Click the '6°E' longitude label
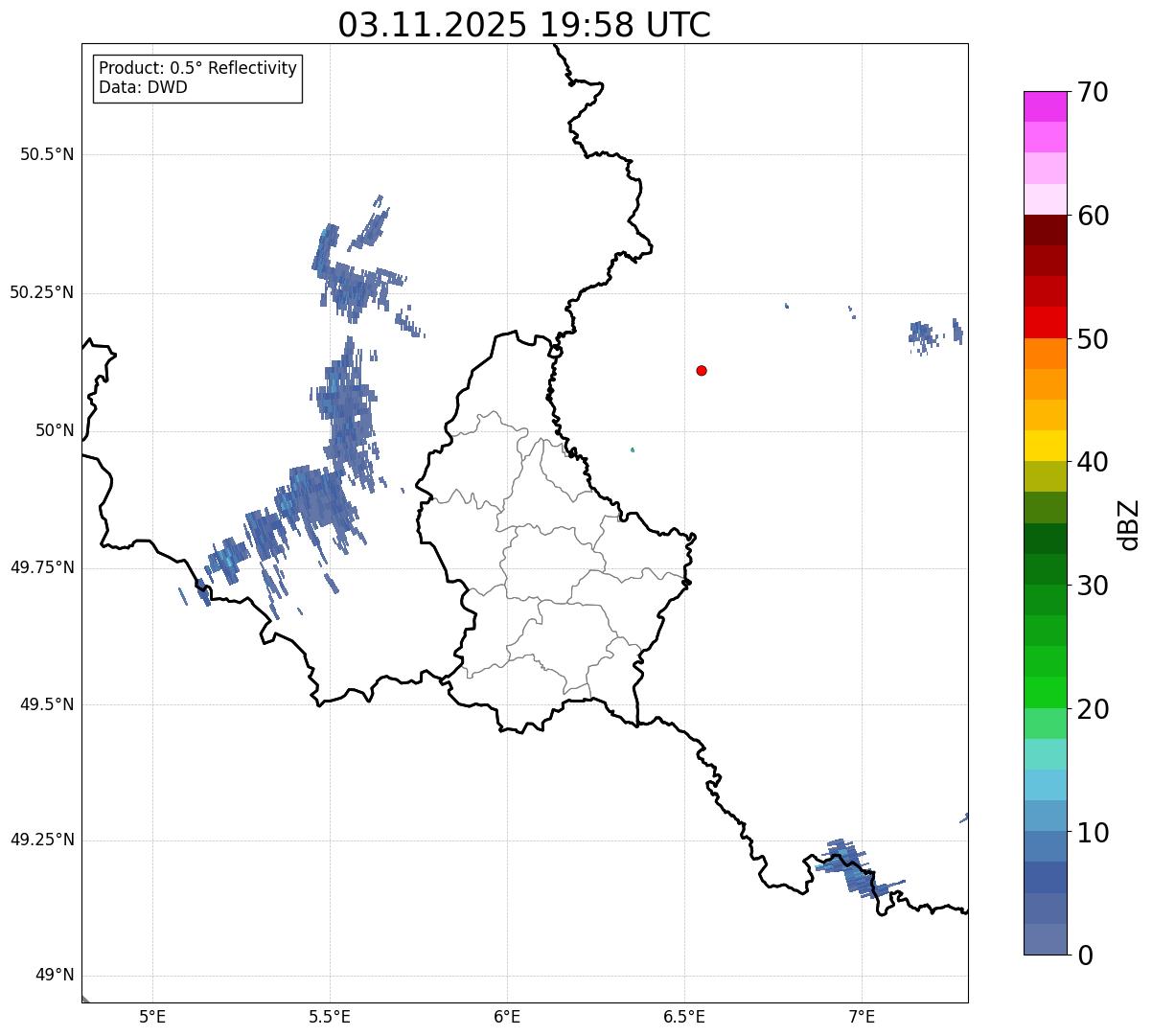The height and width of the screenshot is (1036, 1152). (x=507, y=1017)
